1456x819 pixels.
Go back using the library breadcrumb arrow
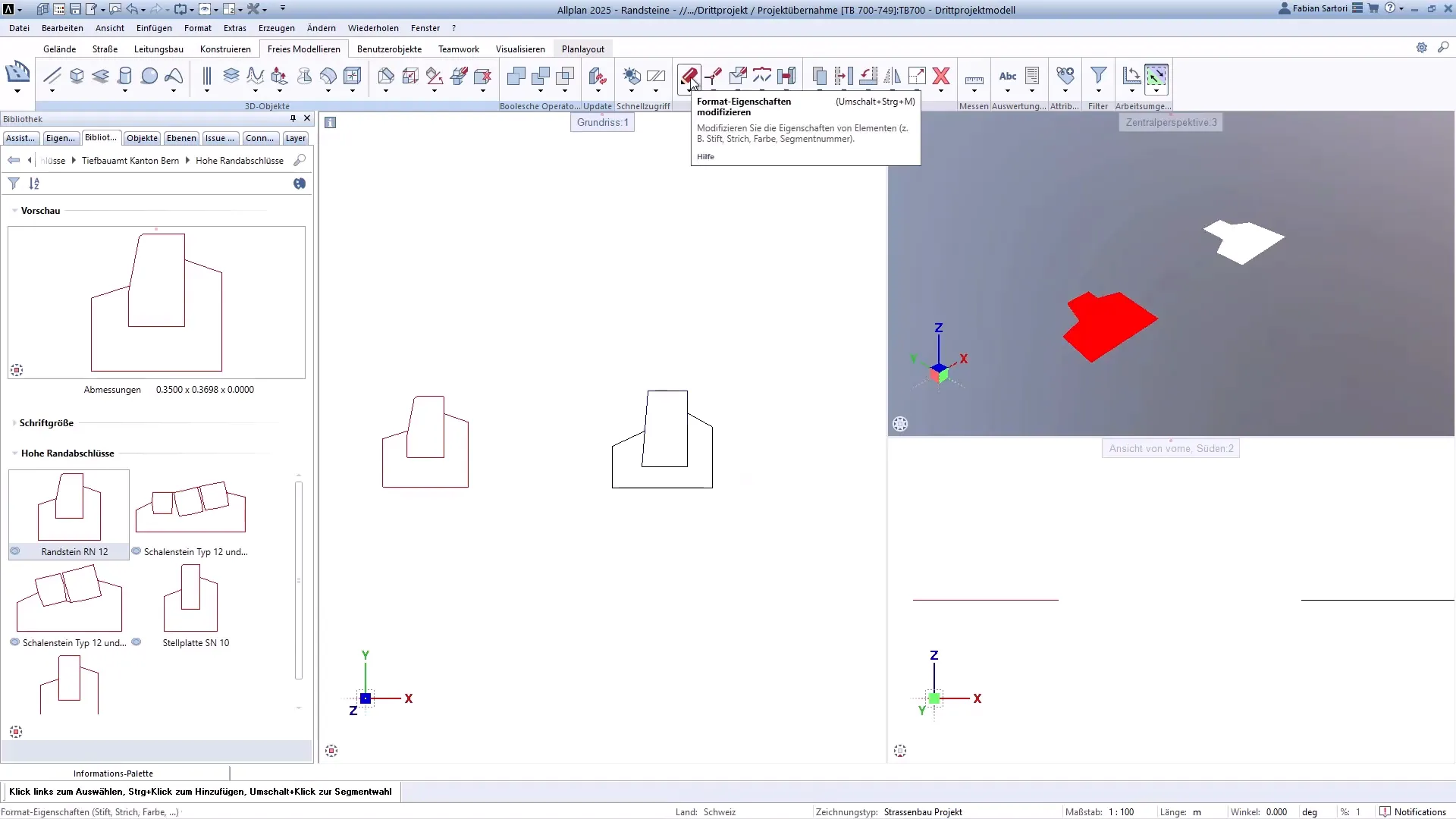pyautogui.click(x=13, y=160)
